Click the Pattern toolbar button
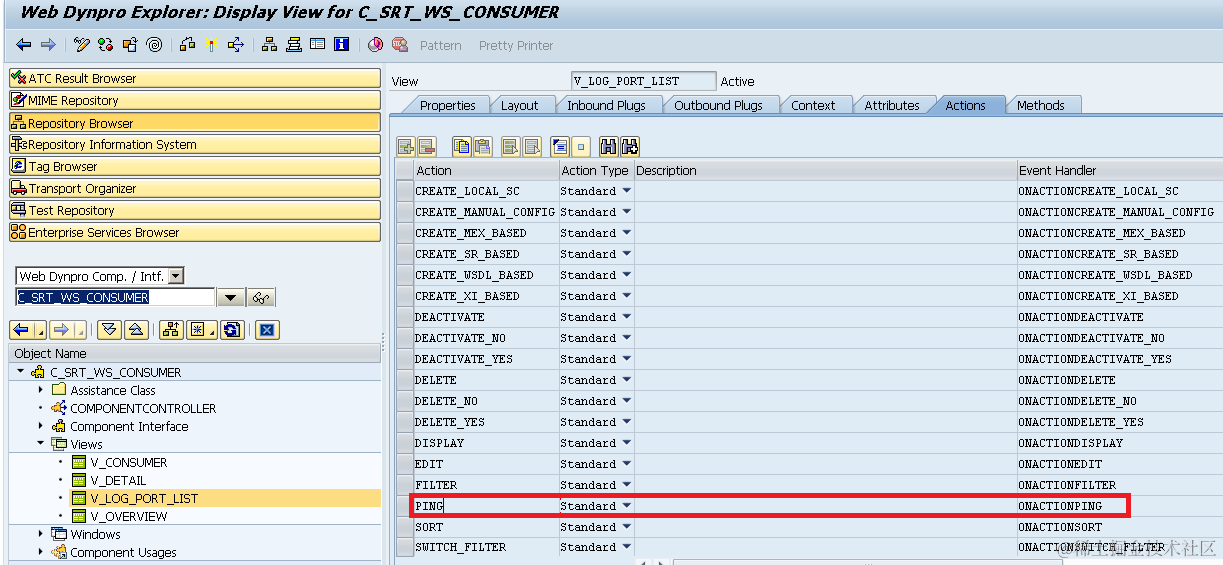Screen dimensions: 1223x565 (440, 45)
